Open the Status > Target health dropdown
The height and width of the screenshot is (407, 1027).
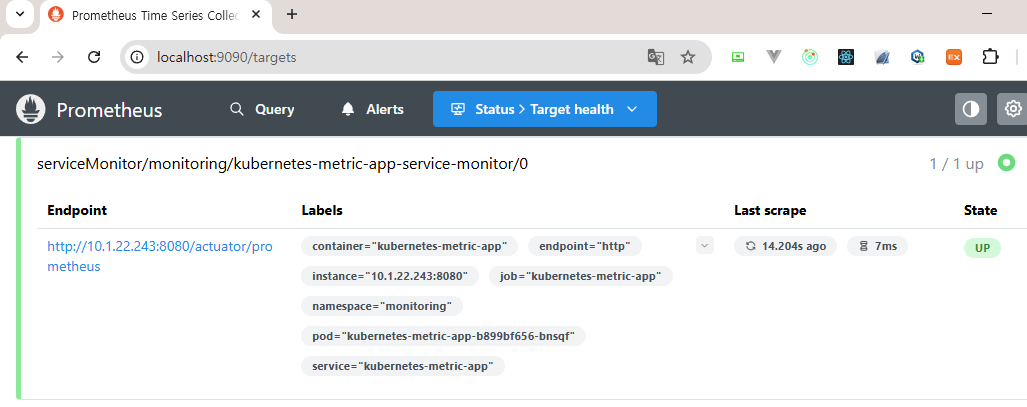[x=545, y=109]
